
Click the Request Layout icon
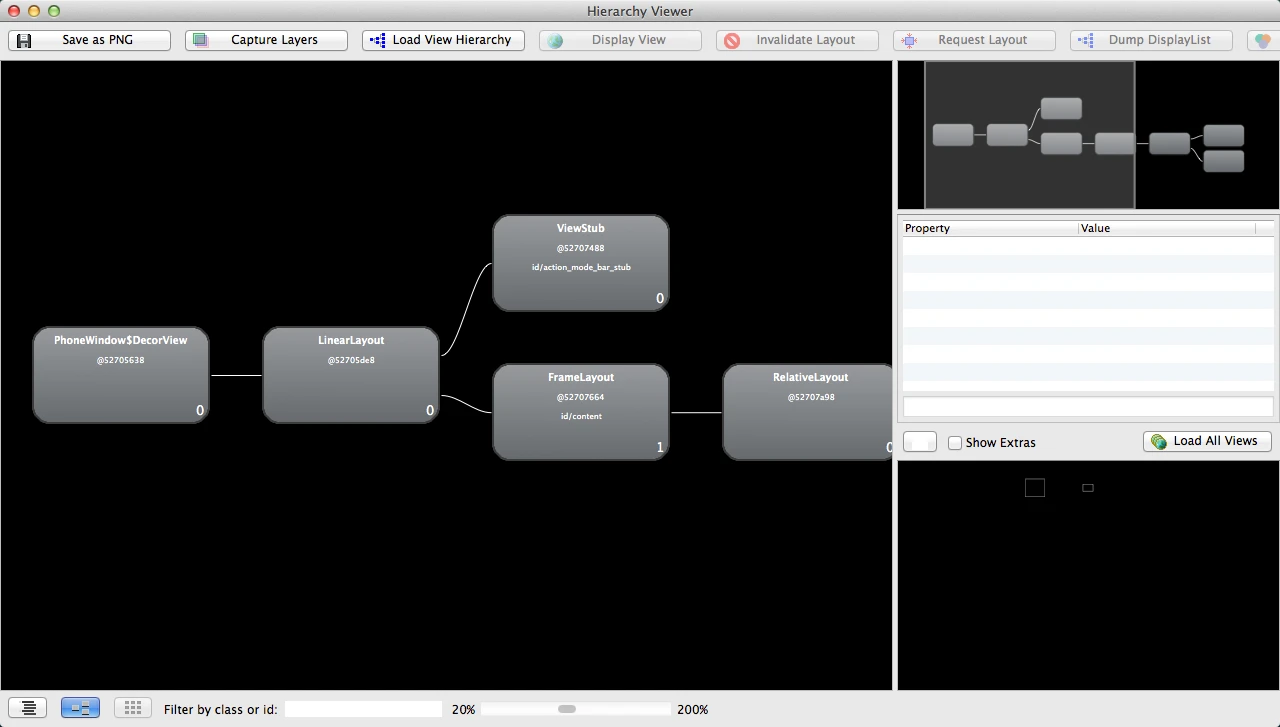[x=909, y=41]
